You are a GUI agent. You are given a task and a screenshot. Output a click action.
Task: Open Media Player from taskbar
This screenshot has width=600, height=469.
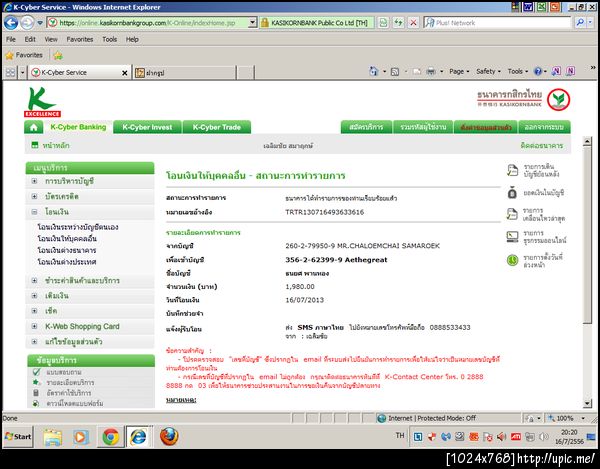coord(81,436)
